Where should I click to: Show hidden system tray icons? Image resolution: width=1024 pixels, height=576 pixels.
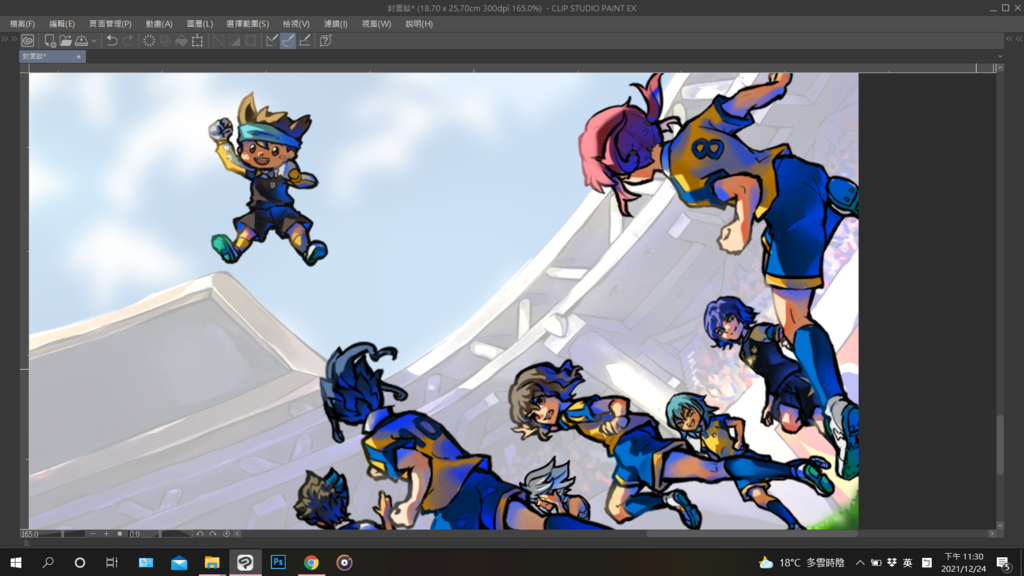(x=860, y=562)
